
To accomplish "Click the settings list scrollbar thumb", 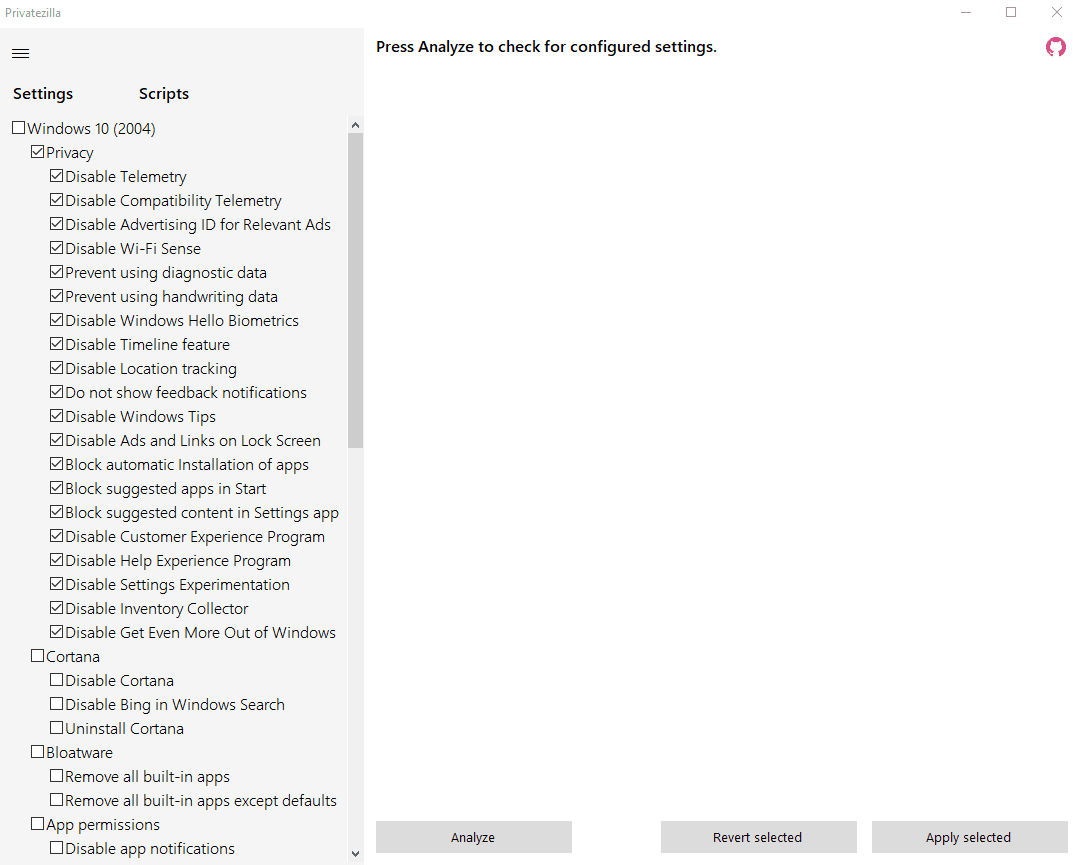I will click(355, 291).
